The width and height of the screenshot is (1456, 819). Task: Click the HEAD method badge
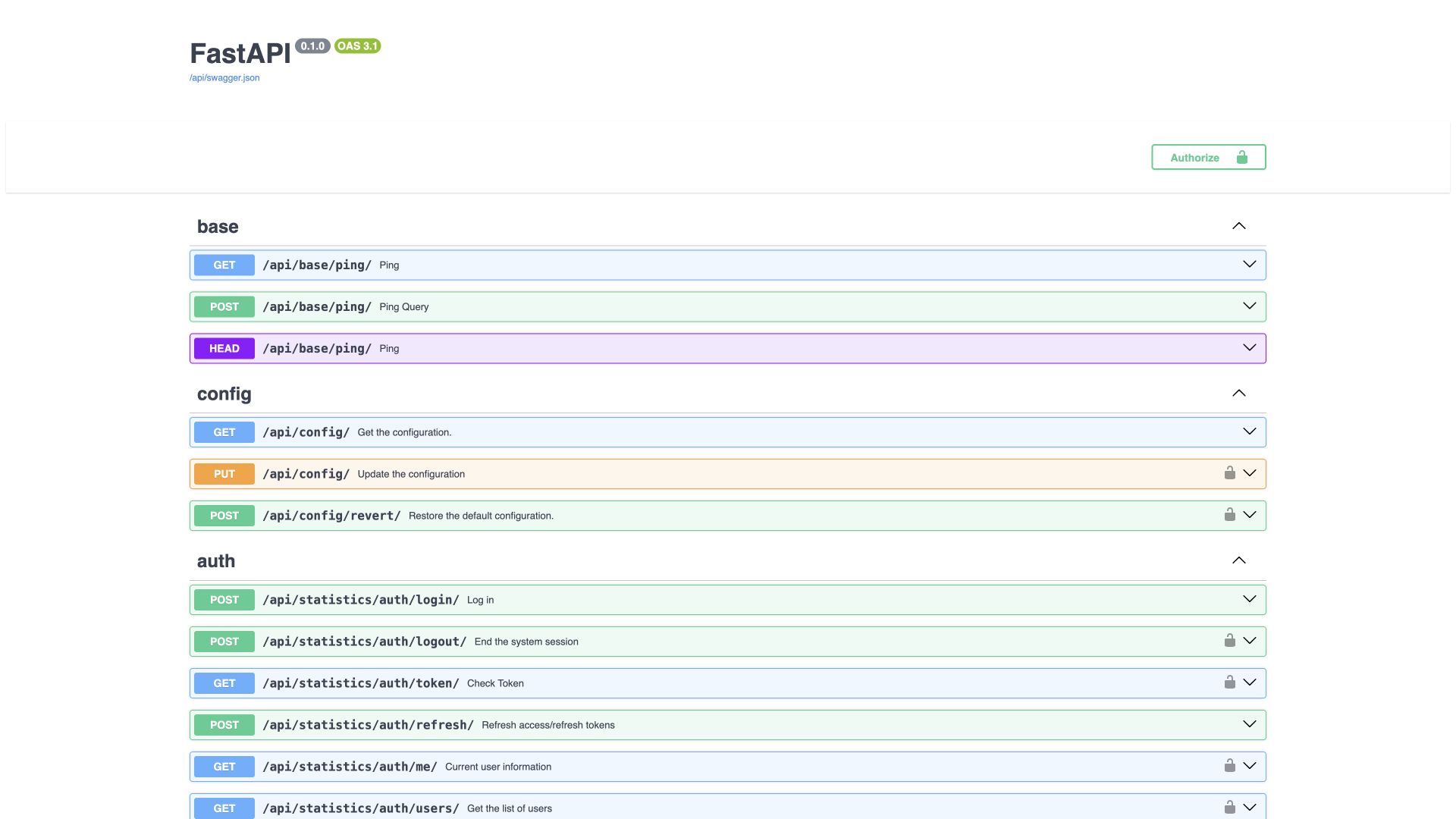click(x=224, y=348)
